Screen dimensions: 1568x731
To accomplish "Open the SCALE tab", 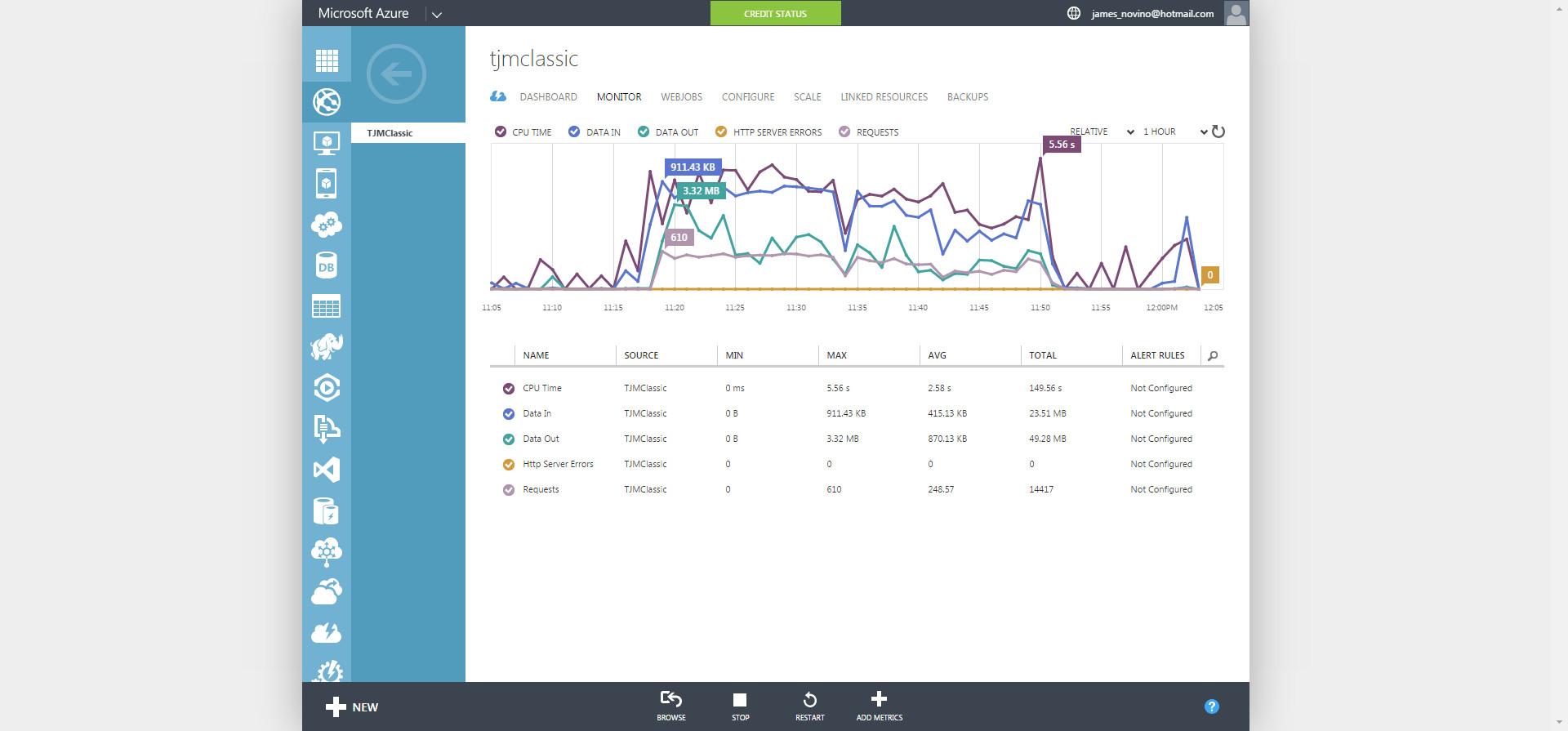I will (808, 97).
